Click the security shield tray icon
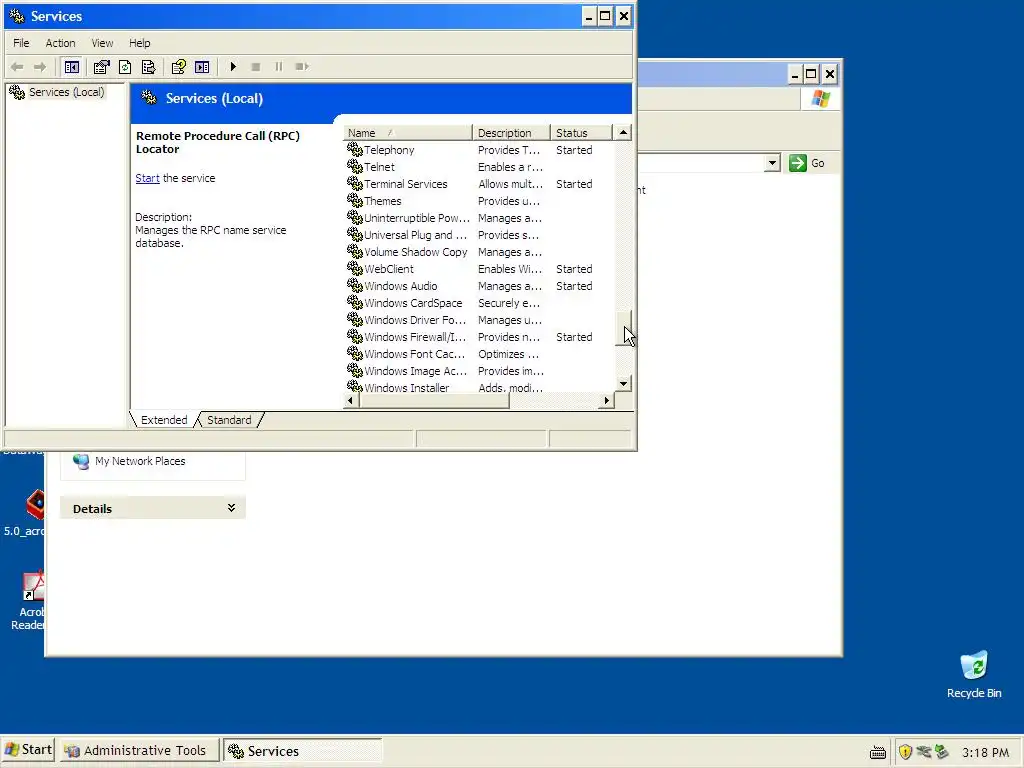 click(x=905, y=752)
